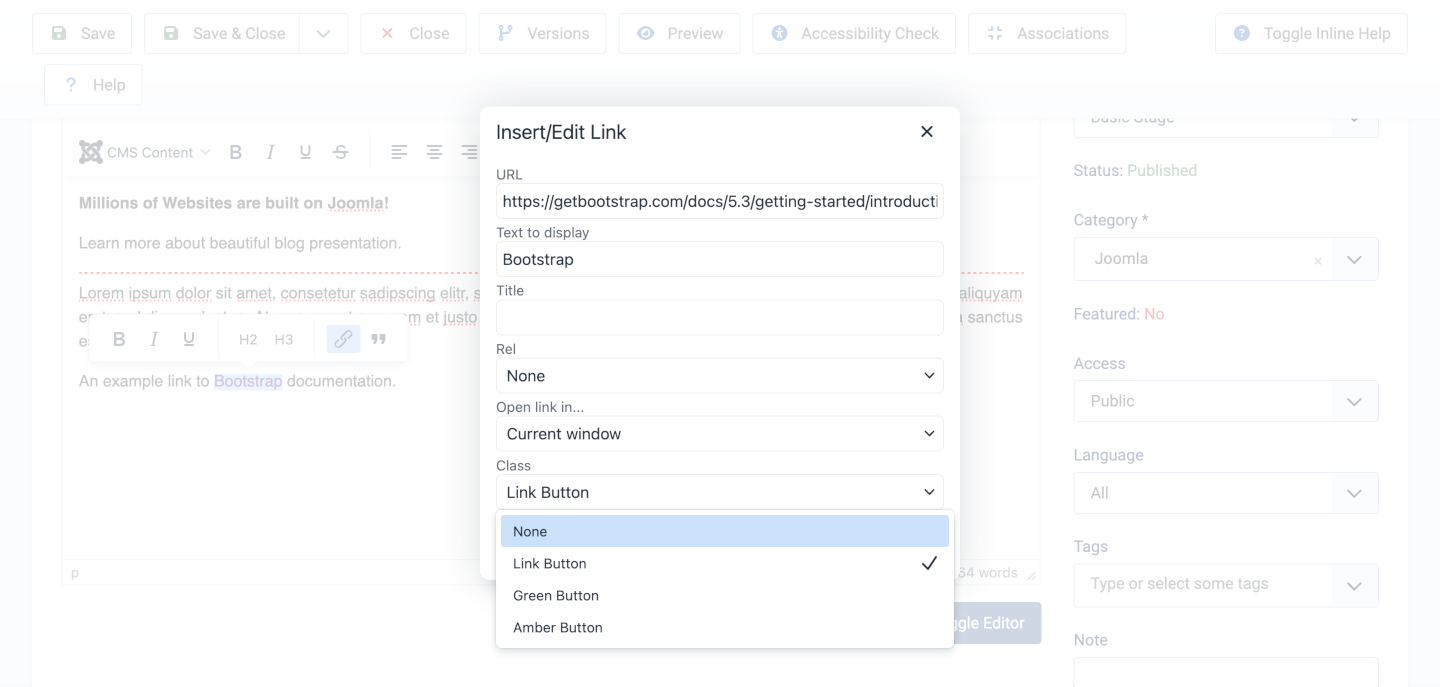Open the 'Open link in' Current window dropdown
This screenshot has height=687, width=1440.
(x=720, y=434)
